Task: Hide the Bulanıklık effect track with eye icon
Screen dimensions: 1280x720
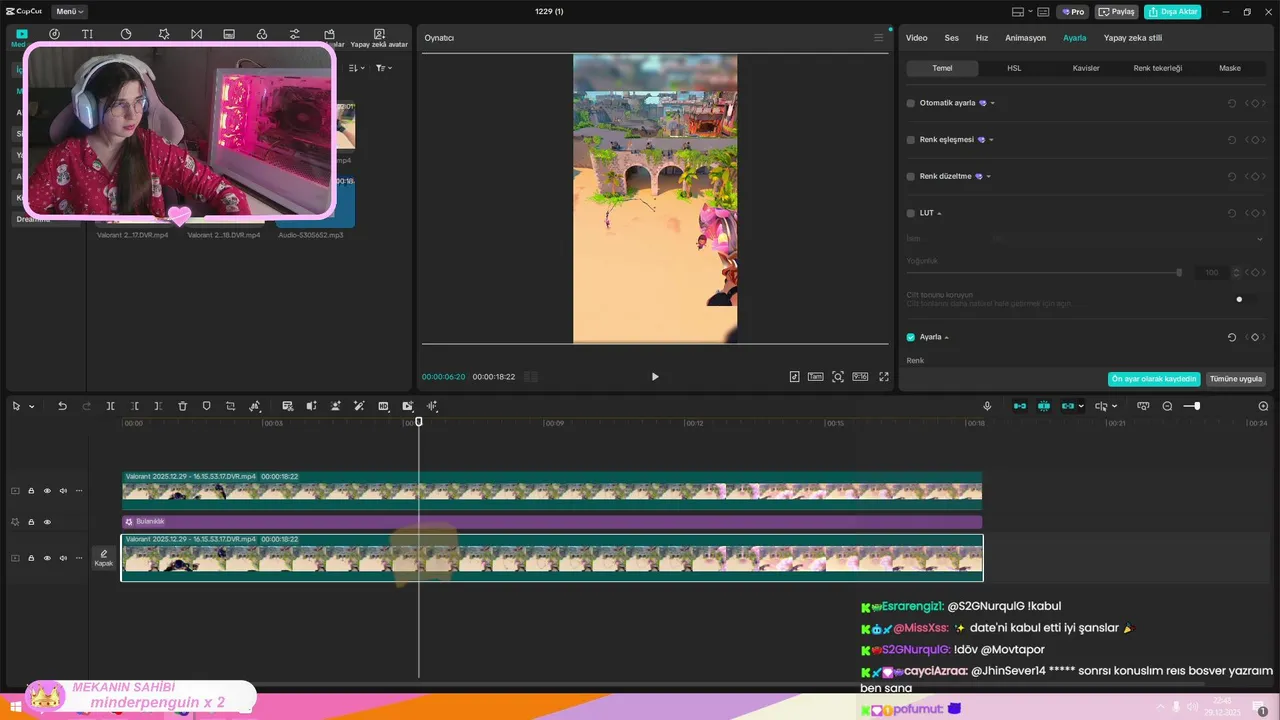Action: click(x=47, y=522)
